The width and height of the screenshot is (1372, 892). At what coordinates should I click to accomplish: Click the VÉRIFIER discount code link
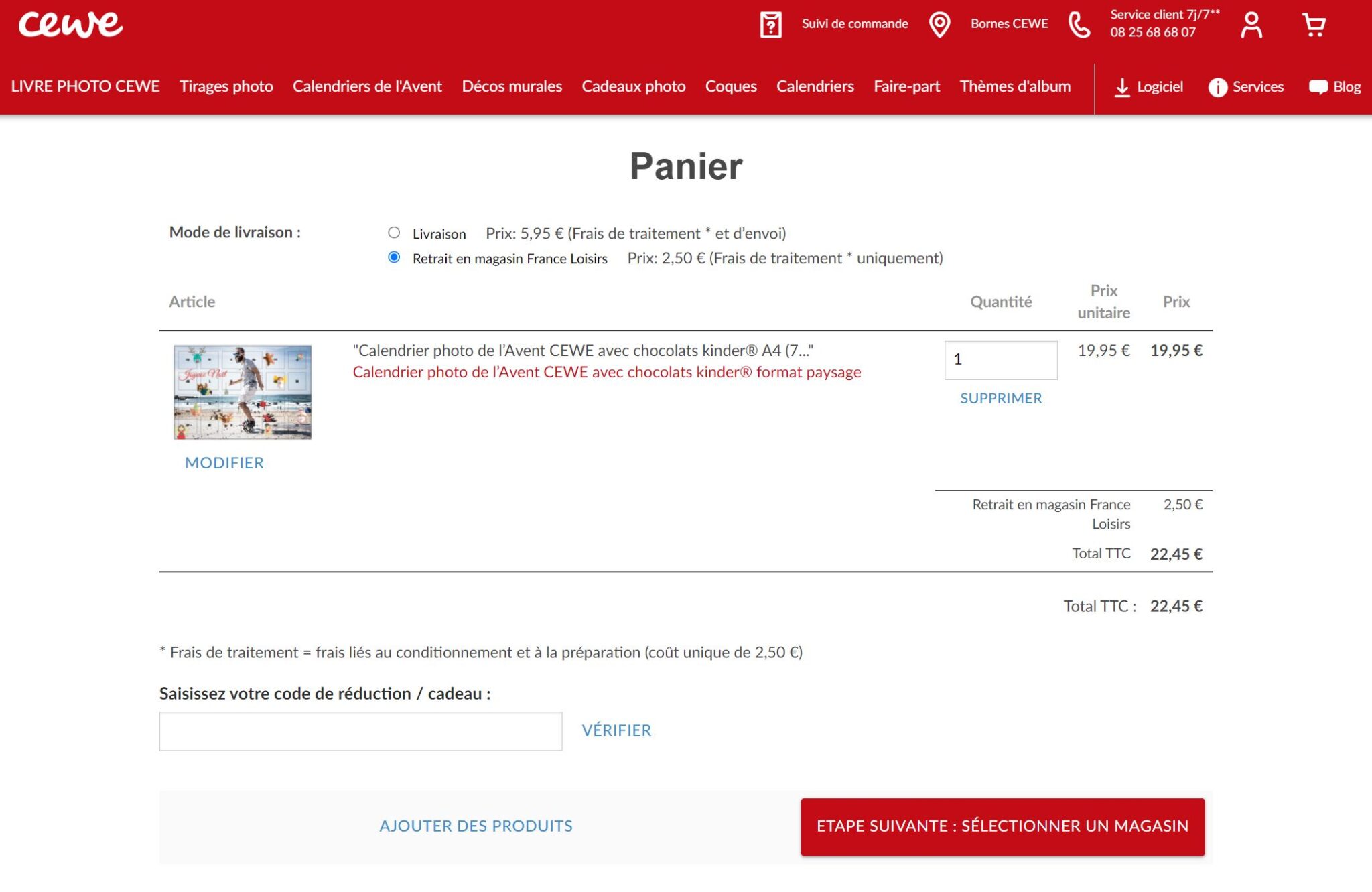616,730
